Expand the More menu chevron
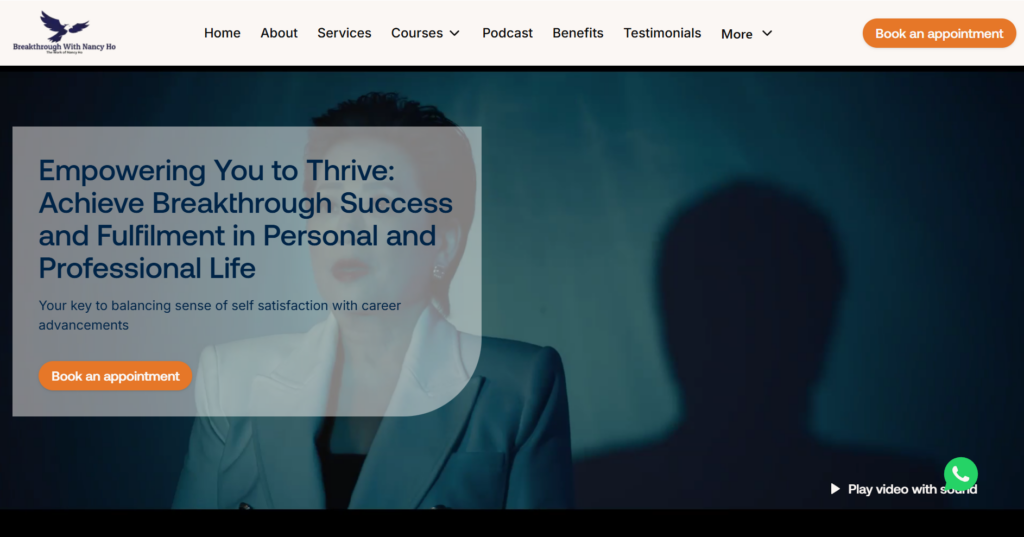 tap(767, 33)
